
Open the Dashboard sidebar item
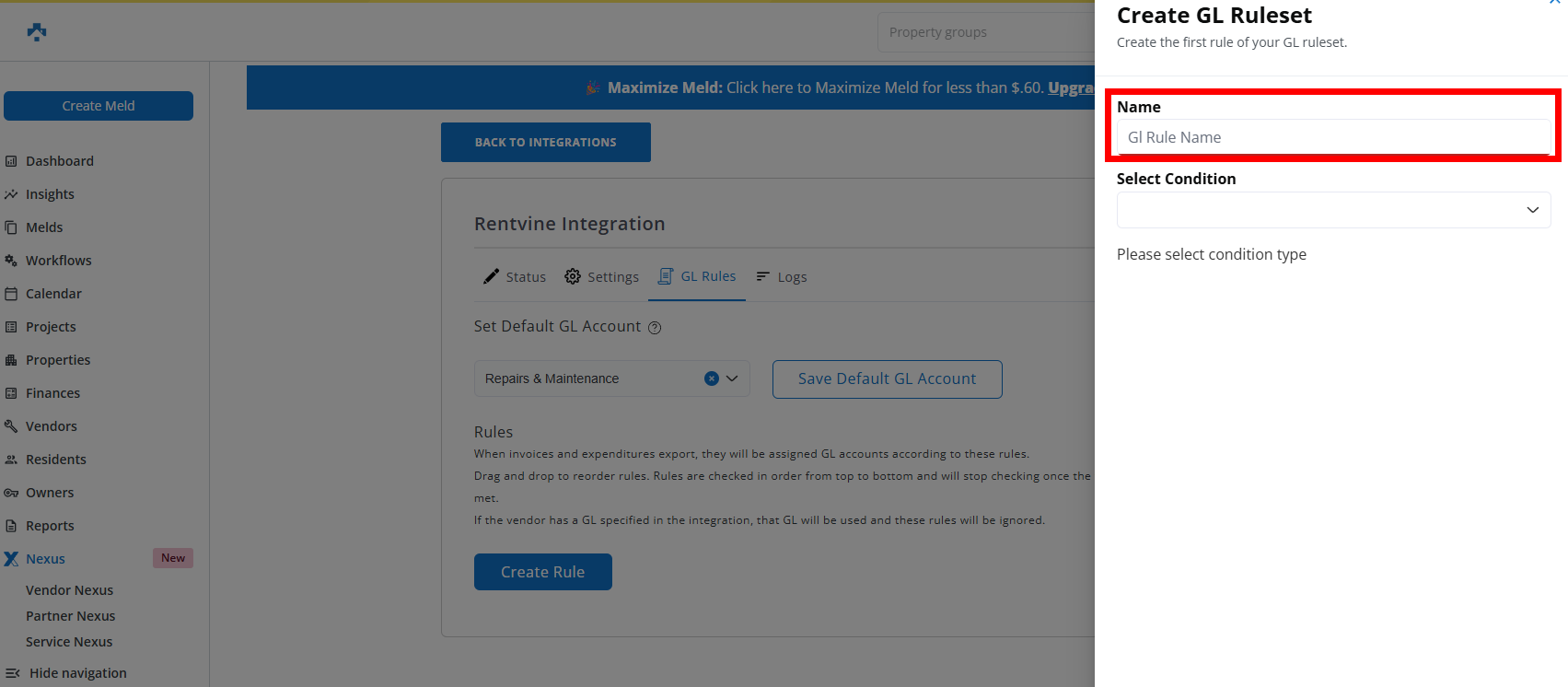point(59,161)
